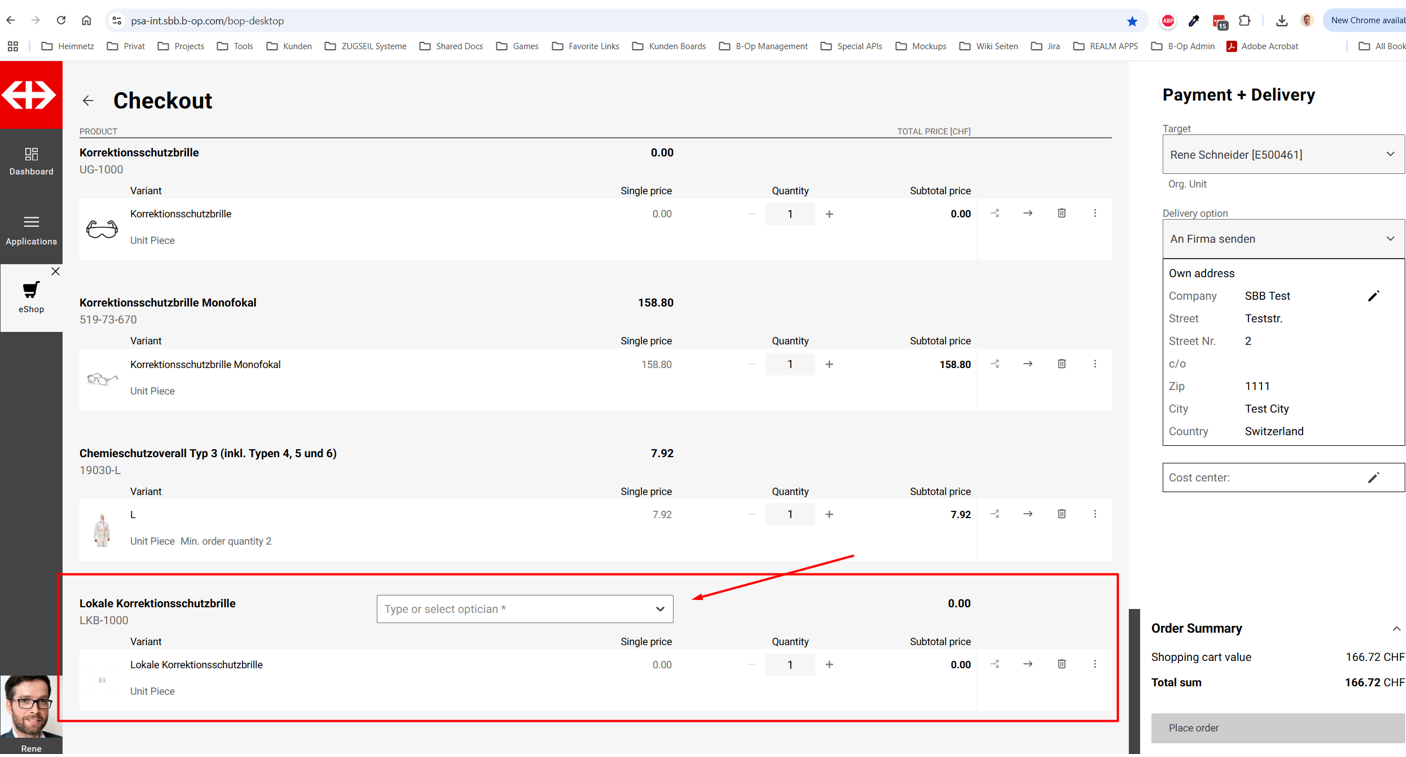
Task: Click the arrow icon in the Korrektionsschutzbrille row
Action: [x=1027, y=213]
